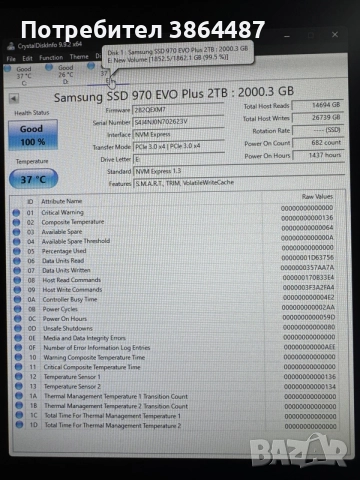Screen dimensions: 360x480
Task: Open the Function menu
Action: (x=51, y=58)
